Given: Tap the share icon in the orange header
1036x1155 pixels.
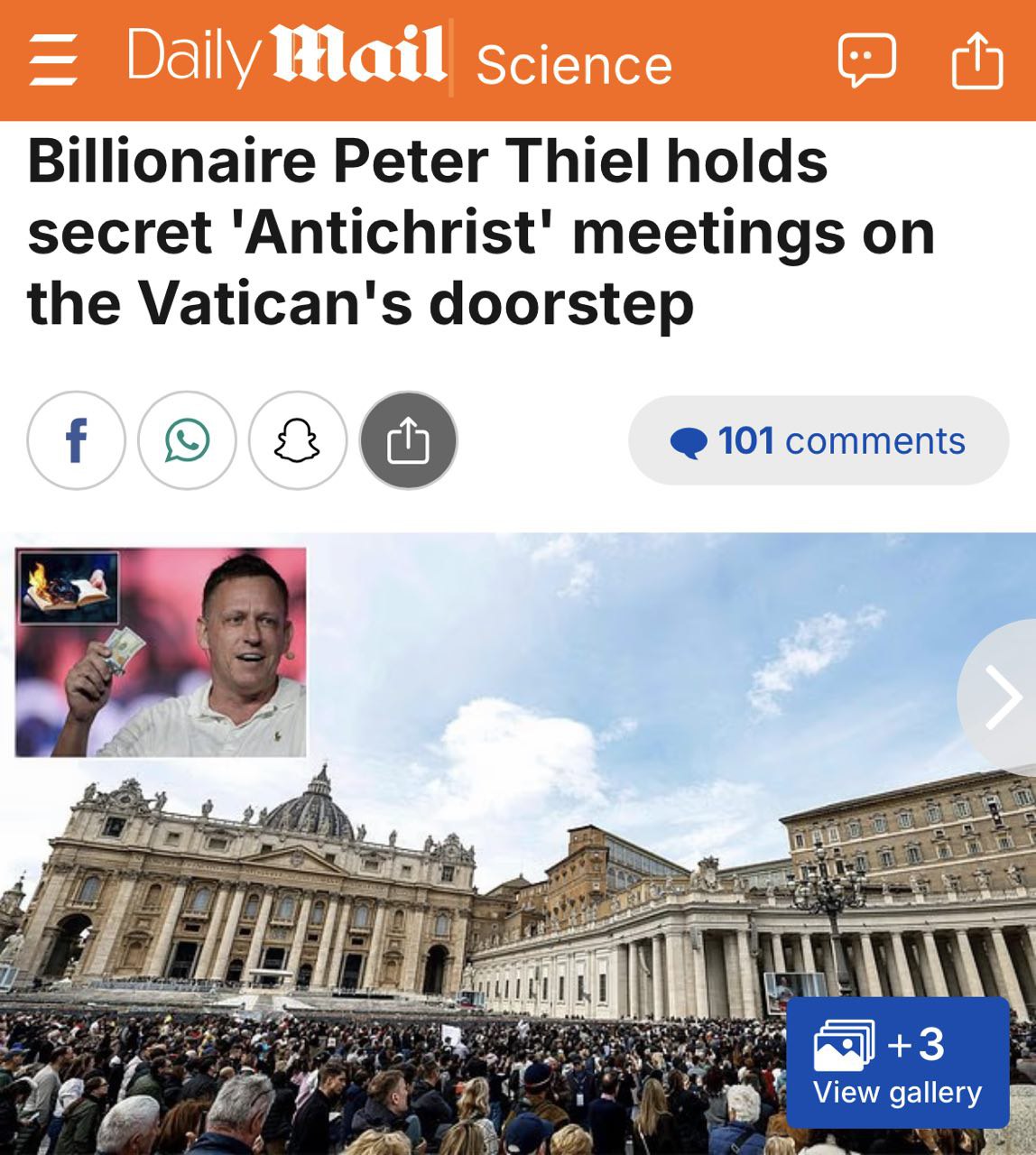Looking at the screenshot, I should click(x=977, y=60).
